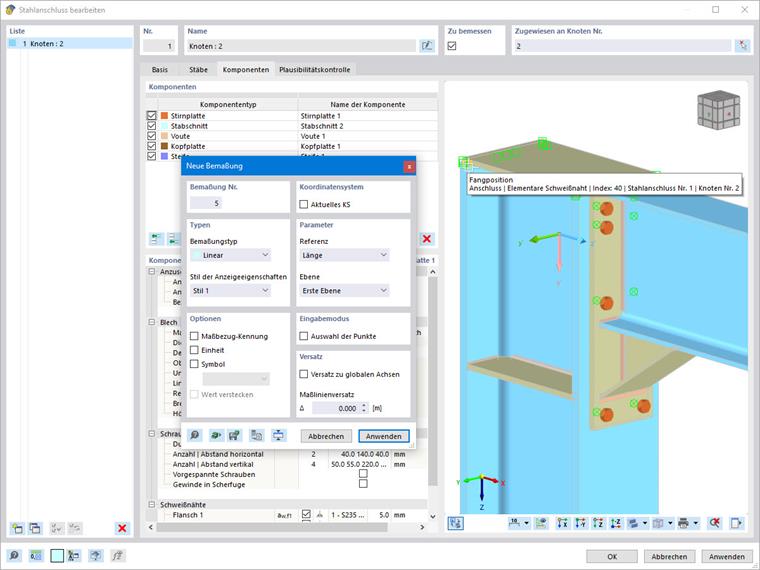Switch to the Stäbe tab
Image resolution: width=760 pixels, height=570 pixels.
(x=198, y=70)
